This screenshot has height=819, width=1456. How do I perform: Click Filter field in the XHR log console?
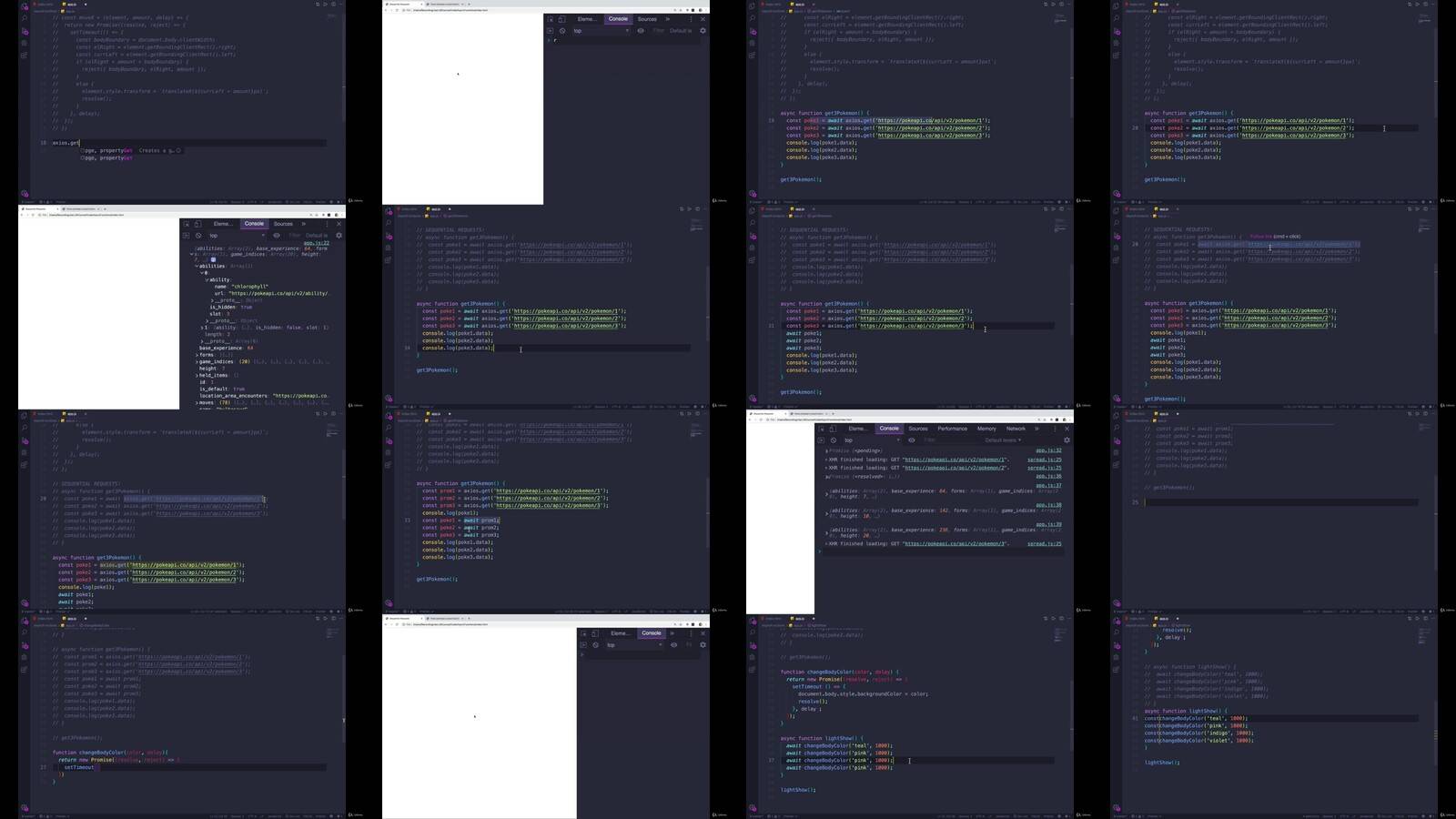tap(951, 440)
